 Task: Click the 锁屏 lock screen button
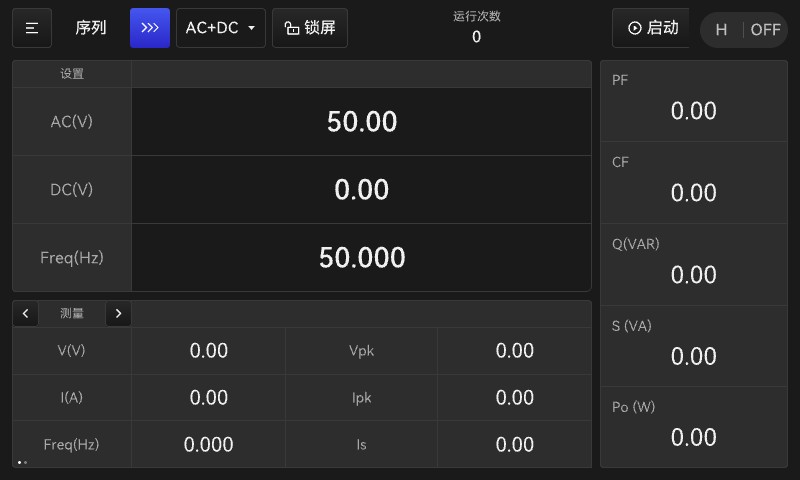tap(310, 28)
